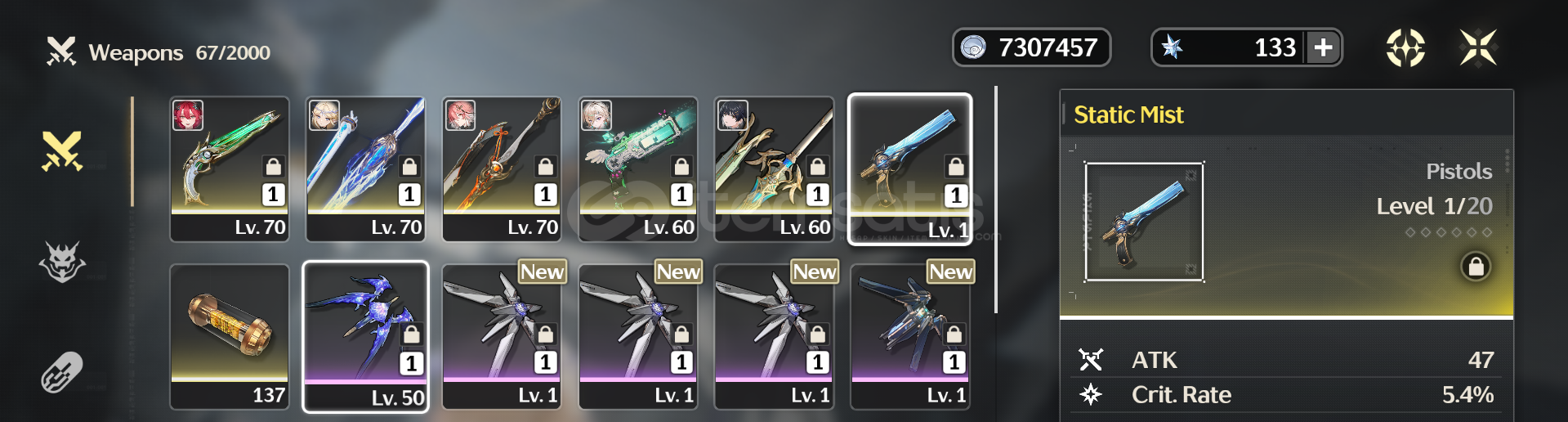Open the Weapons category sidebar tab
This screenshot has width=1568, height=422.
click(x=62, y=152)
